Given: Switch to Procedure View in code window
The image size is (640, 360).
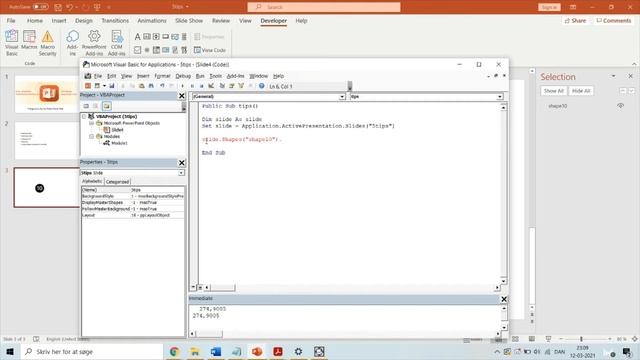Looking at the screenshot, I should (x=193, y=287).
